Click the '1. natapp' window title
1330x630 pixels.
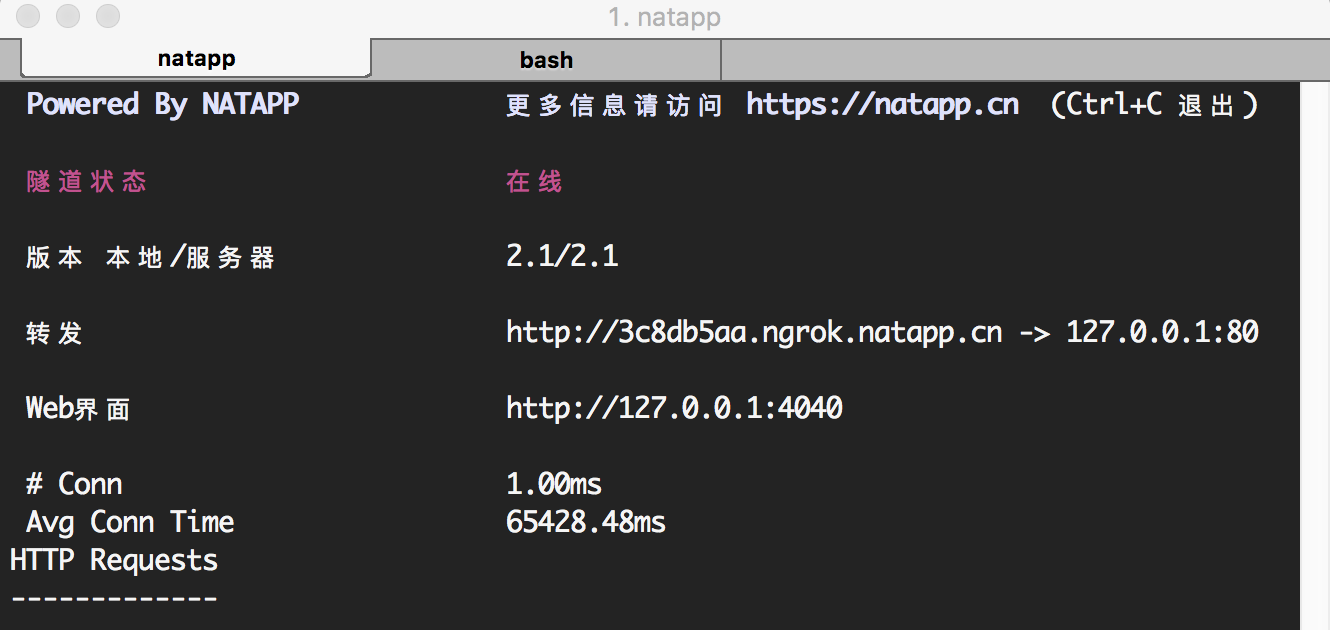[664, 17]
